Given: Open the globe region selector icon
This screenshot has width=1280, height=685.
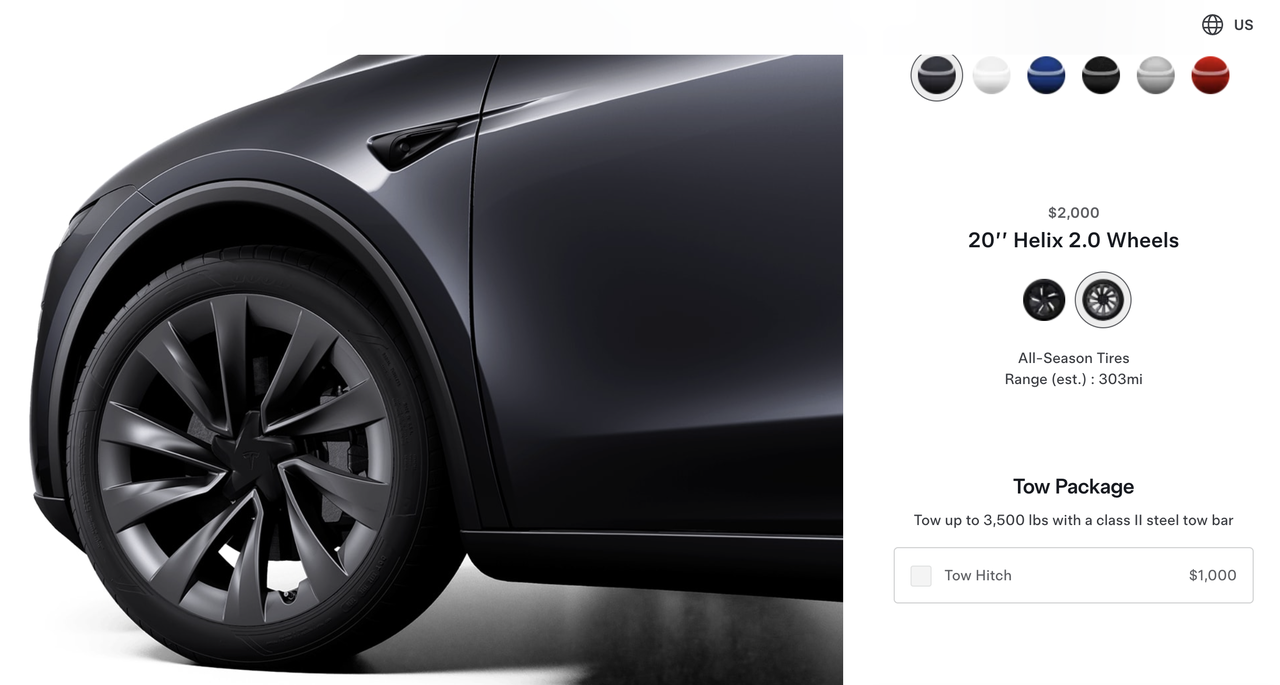Looking at the screenshot, I should tap(1212, 25).
